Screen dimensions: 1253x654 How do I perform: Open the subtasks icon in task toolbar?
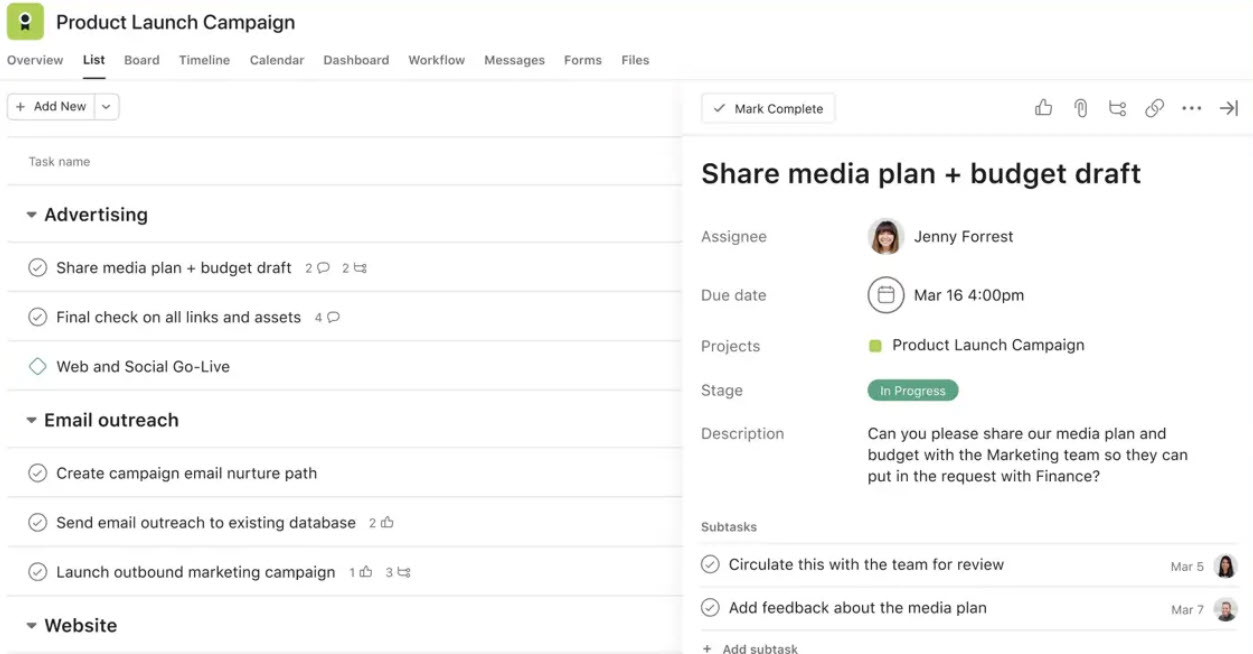tap(1117, 107)
